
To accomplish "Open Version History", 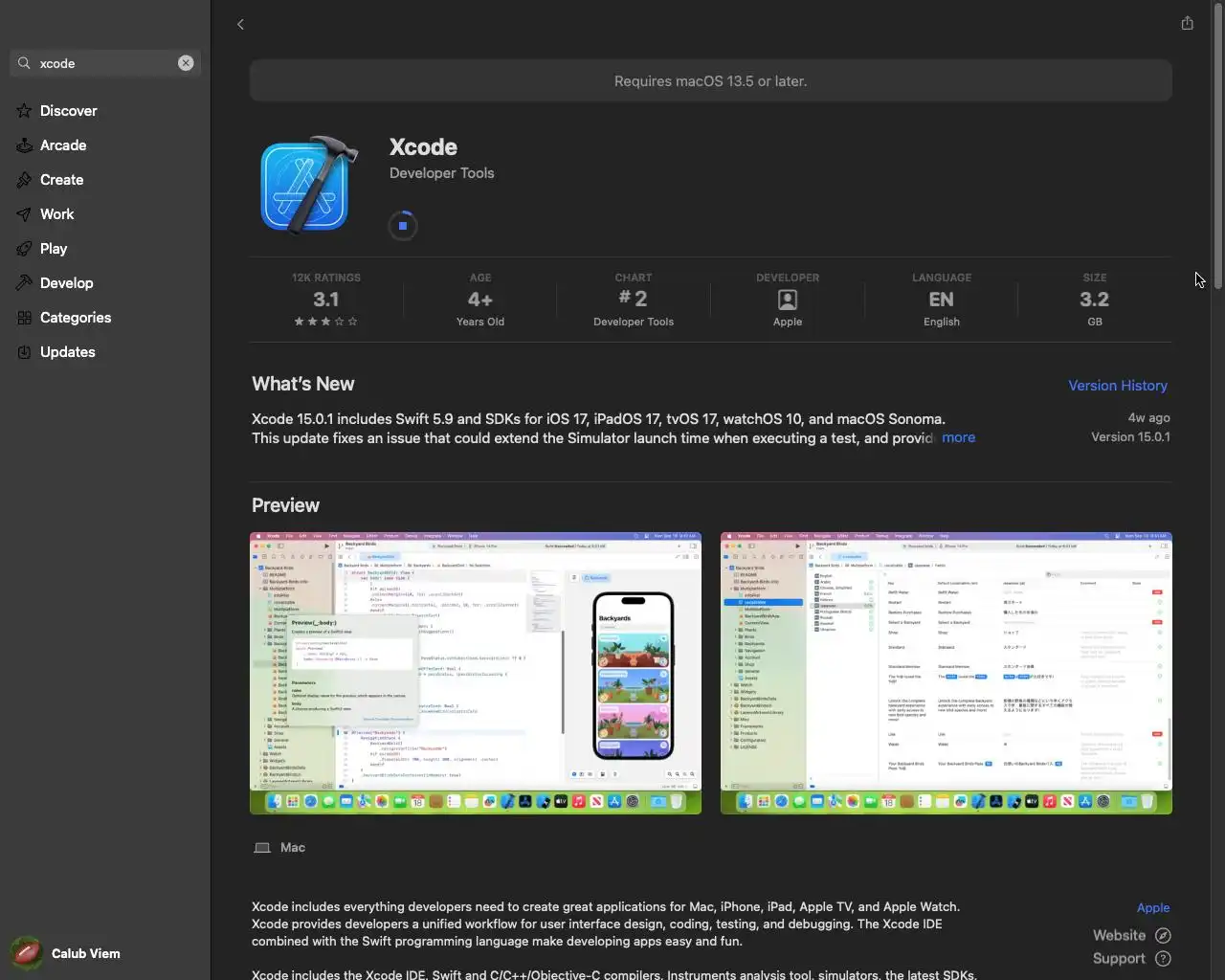I will [x=1118, y=386].
